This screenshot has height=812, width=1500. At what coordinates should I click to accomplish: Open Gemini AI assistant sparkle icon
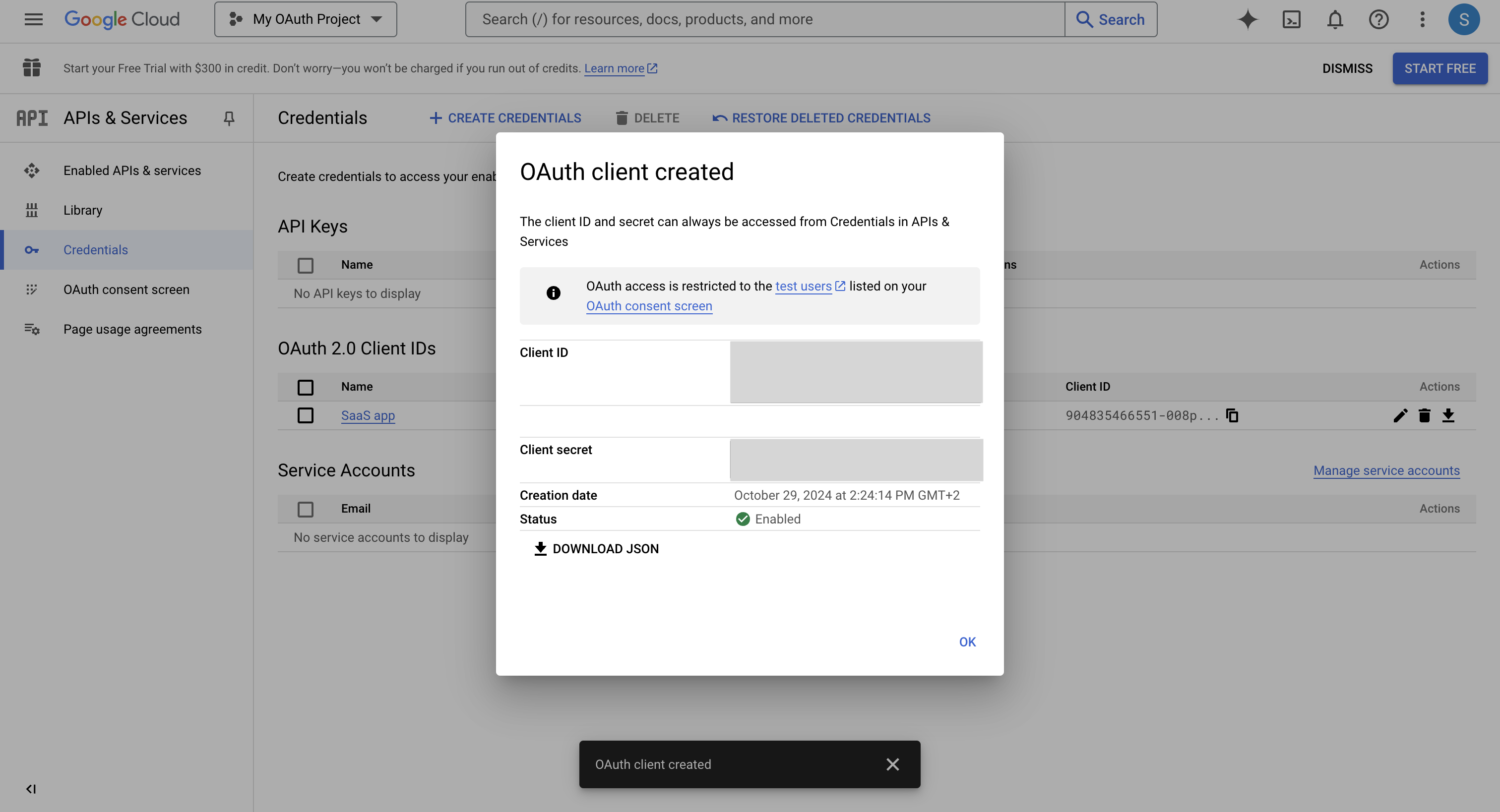point(1248,19)
